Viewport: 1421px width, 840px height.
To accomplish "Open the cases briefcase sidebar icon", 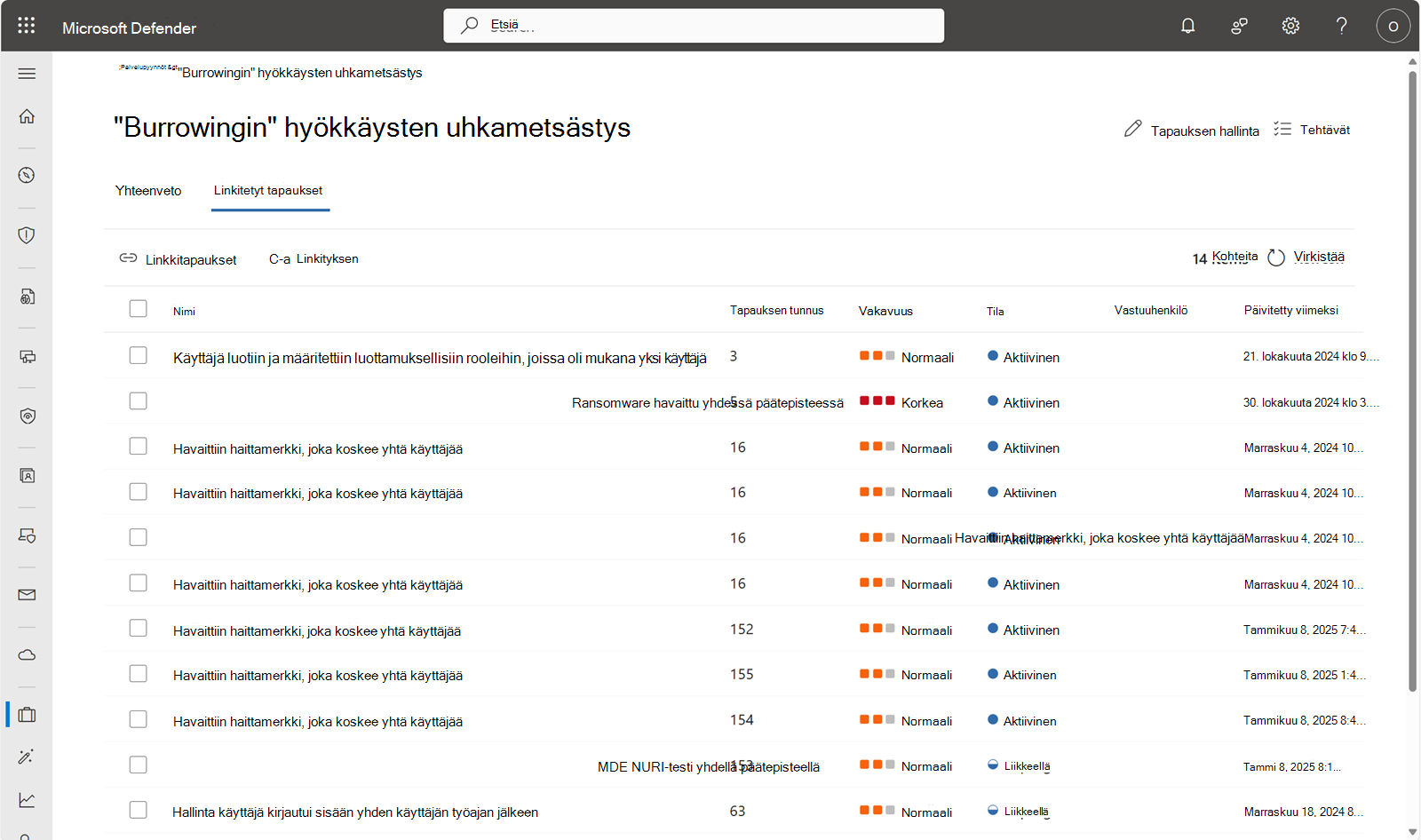I will (27, 715).
